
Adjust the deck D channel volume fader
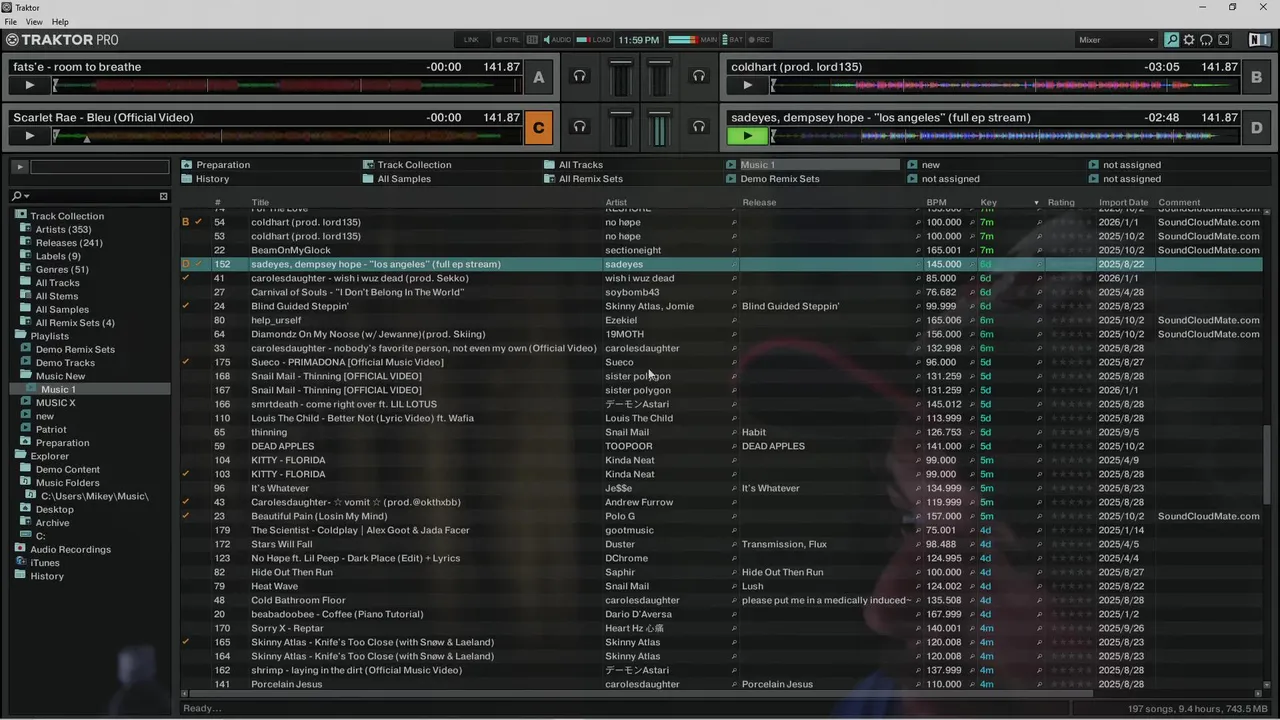coord(659,128)
